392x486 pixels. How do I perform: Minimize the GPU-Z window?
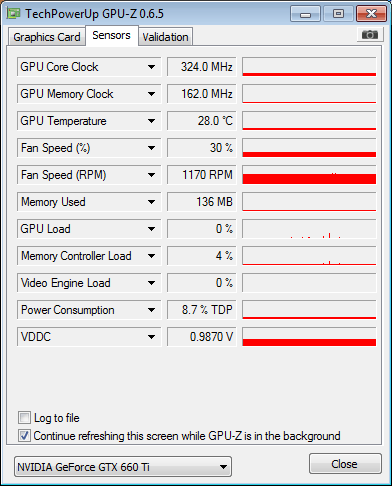pyautogui.click(x=305, y=14)
